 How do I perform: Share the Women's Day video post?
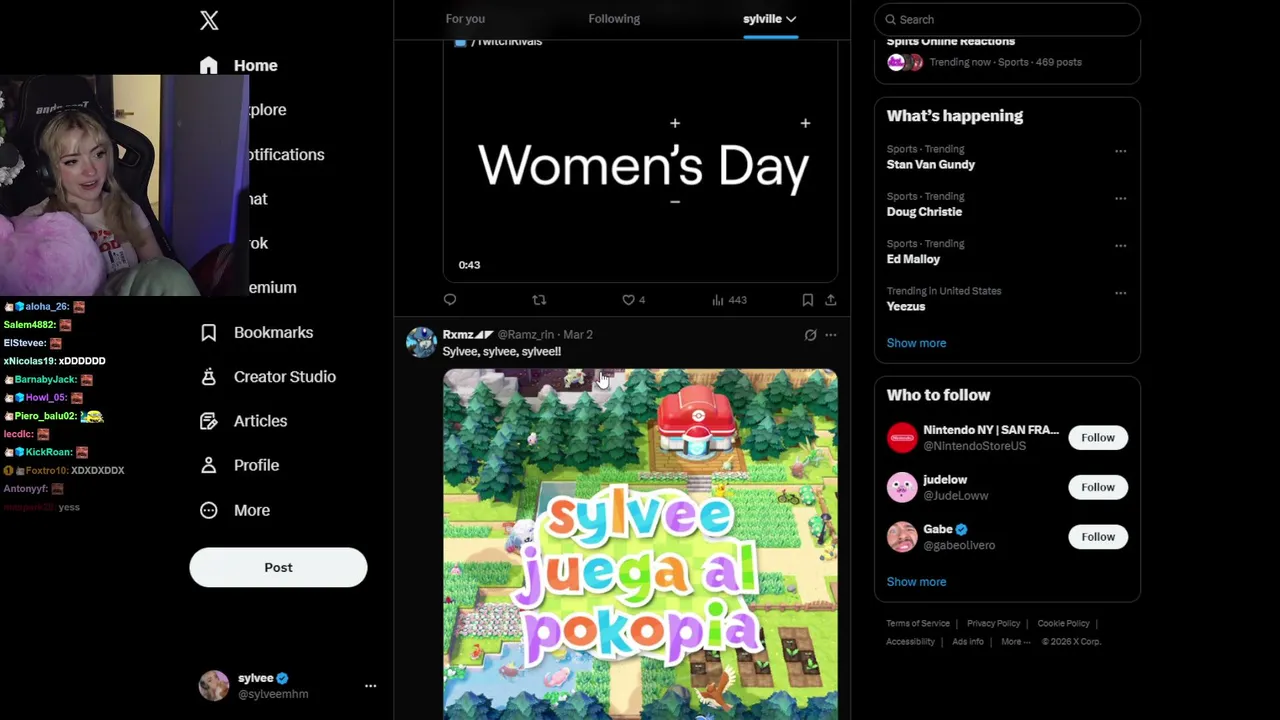[830, 300]
